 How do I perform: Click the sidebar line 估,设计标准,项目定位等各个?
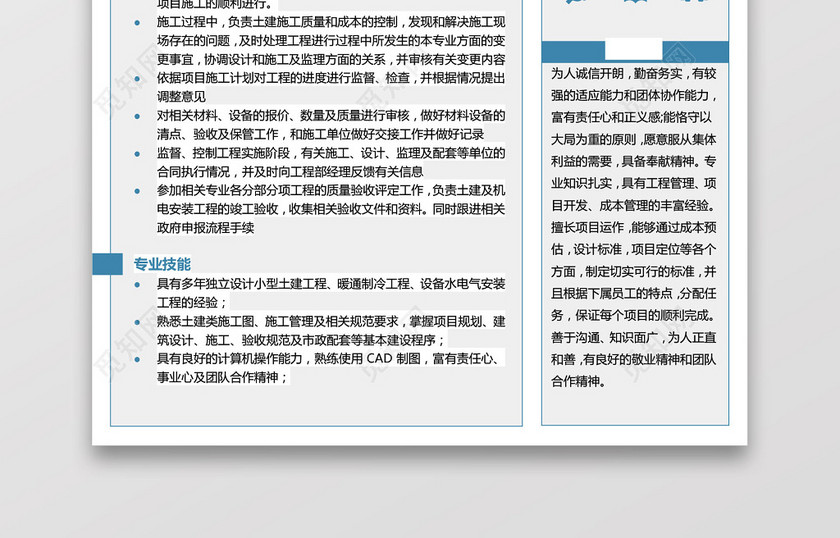(x=634, y=249)
